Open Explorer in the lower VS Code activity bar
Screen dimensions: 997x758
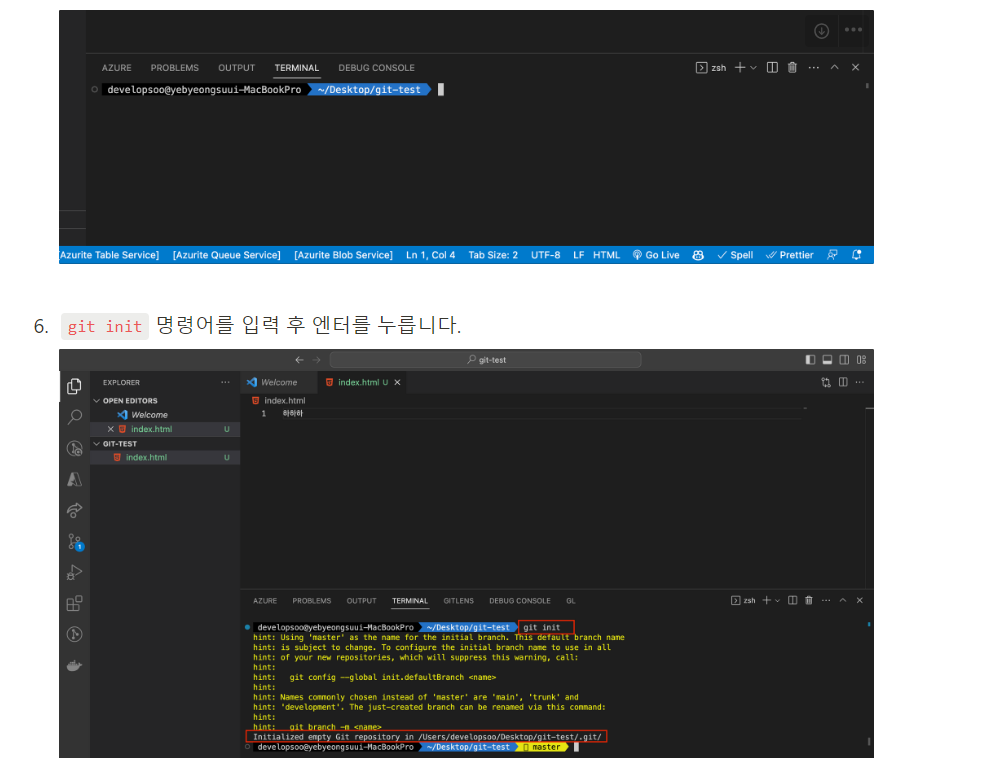coord(74,386)
